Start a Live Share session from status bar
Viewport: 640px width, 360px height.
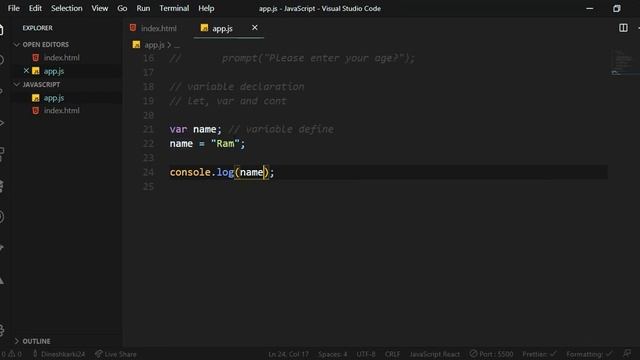point(116,354)
